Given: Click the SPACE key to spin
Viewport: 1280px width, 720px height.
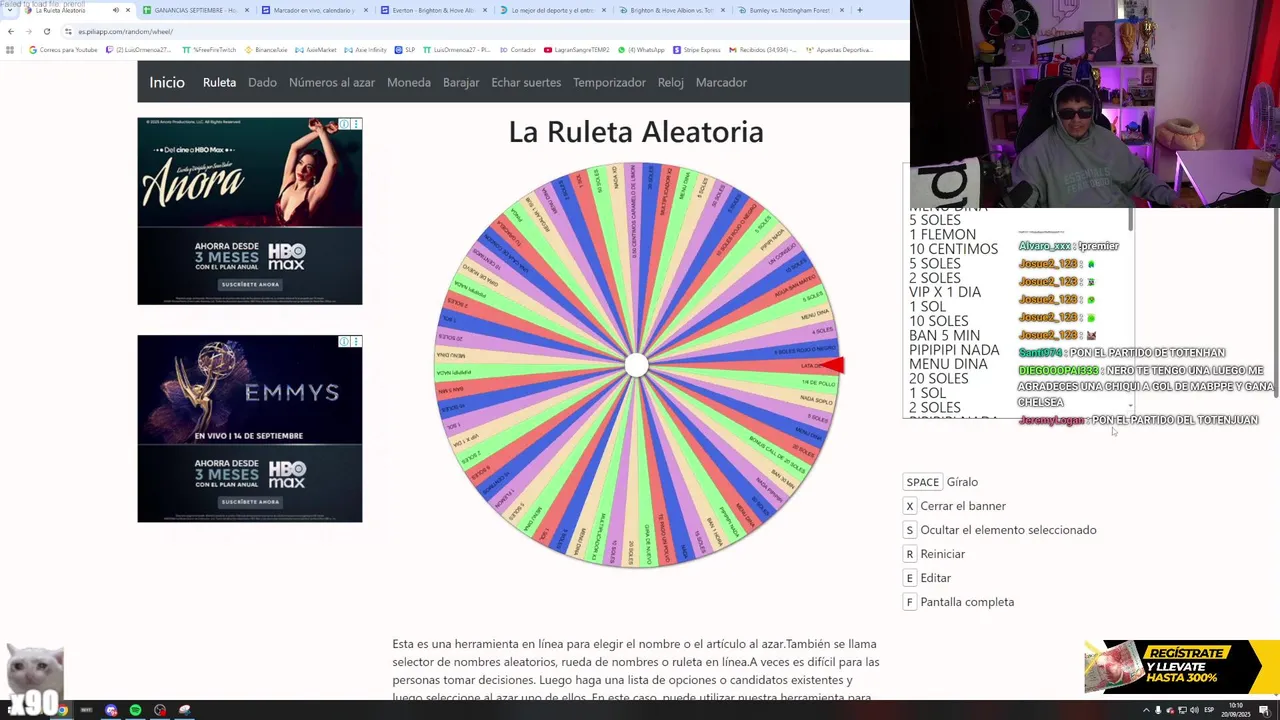Looking at the screenshot, I should click(x=922, y=482).
